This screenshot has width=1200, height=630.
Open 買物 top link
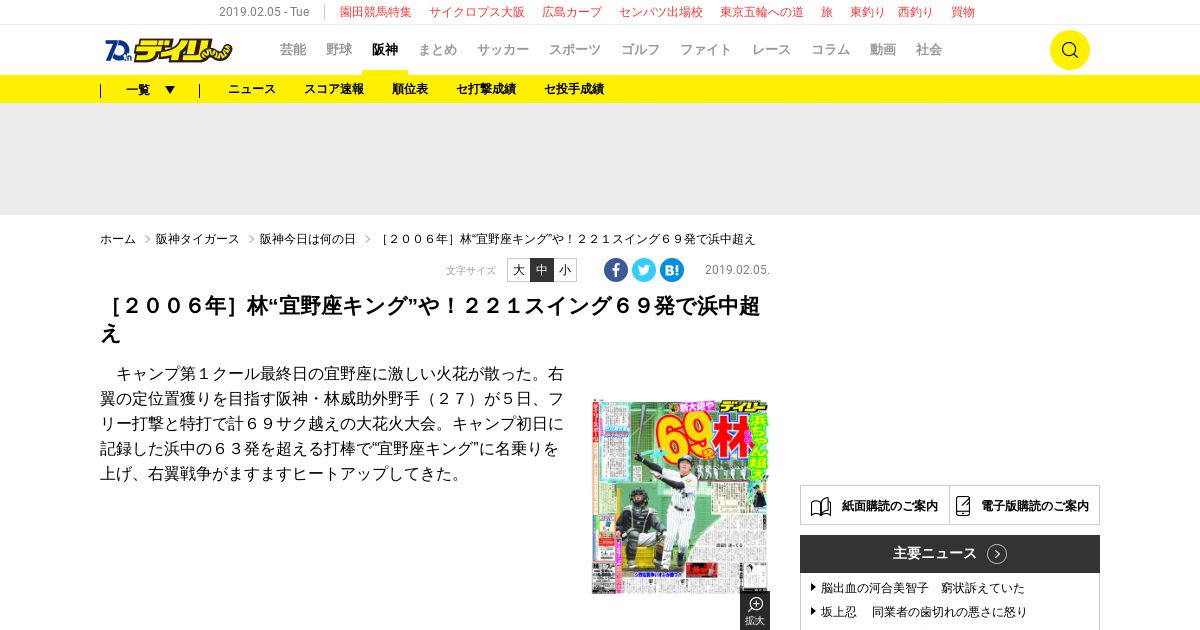pyautogui.click(x=963, y=12)
